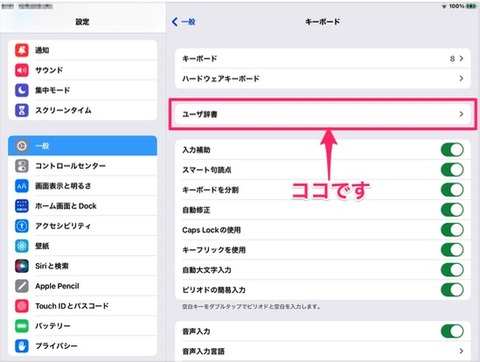This screenshot has height=362, width=480.
Task: Disable キーフリックを使用 switch
Action: (452, 250)
